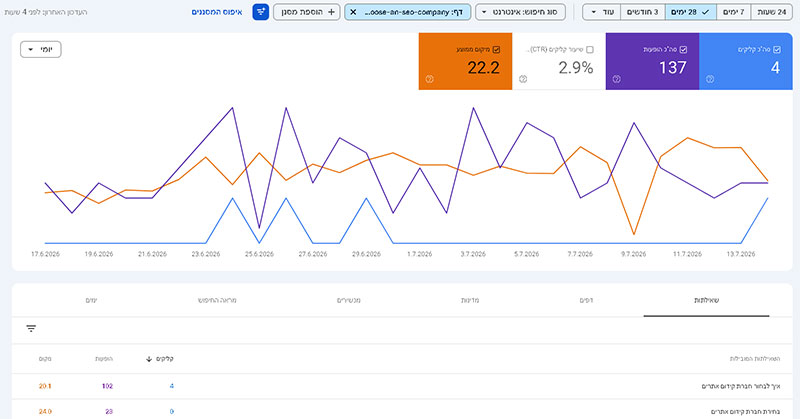Select the purple total impressions card
This screenshot has height=419, width=800.
653,61
